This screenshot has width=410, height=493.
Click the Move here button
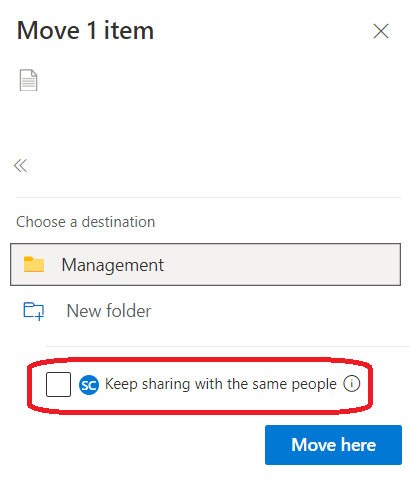pyautogui.click(x=333, y=445)
